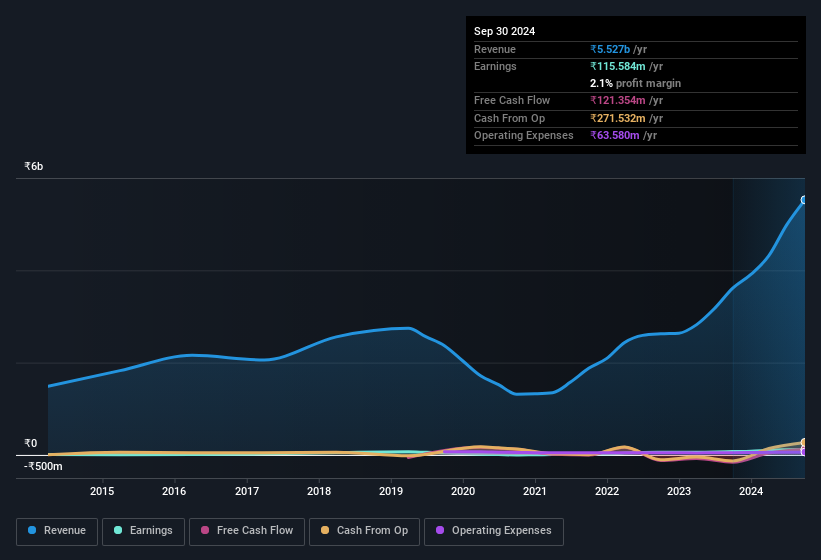Click the 2020 x-axis label

point(463,491)
